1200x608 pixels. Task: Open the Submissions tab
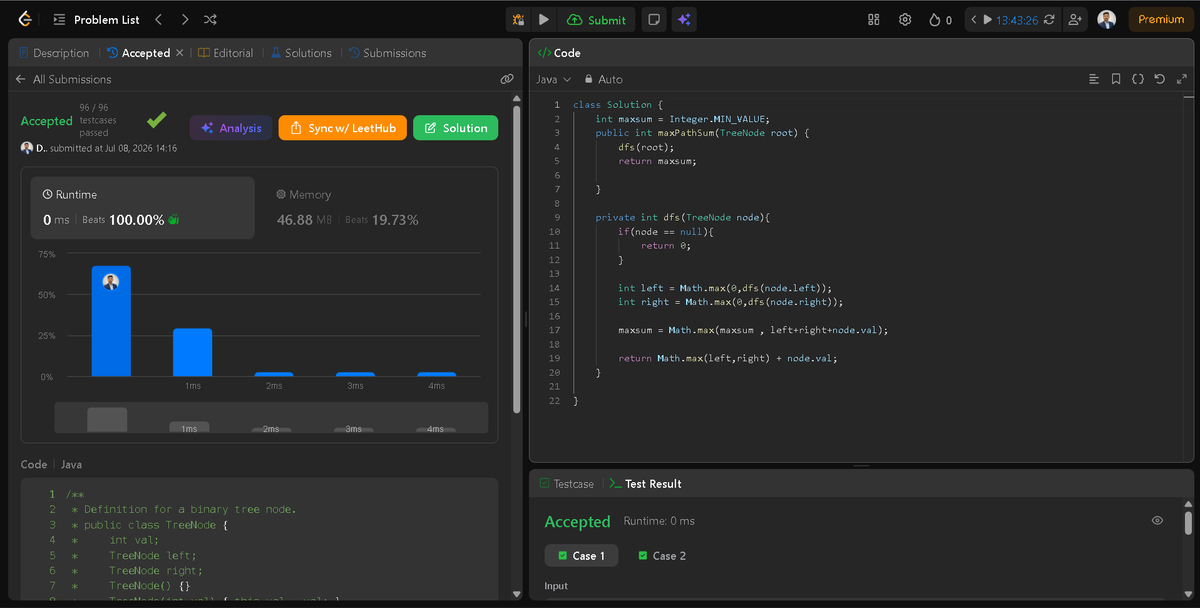tap(387, 53)
